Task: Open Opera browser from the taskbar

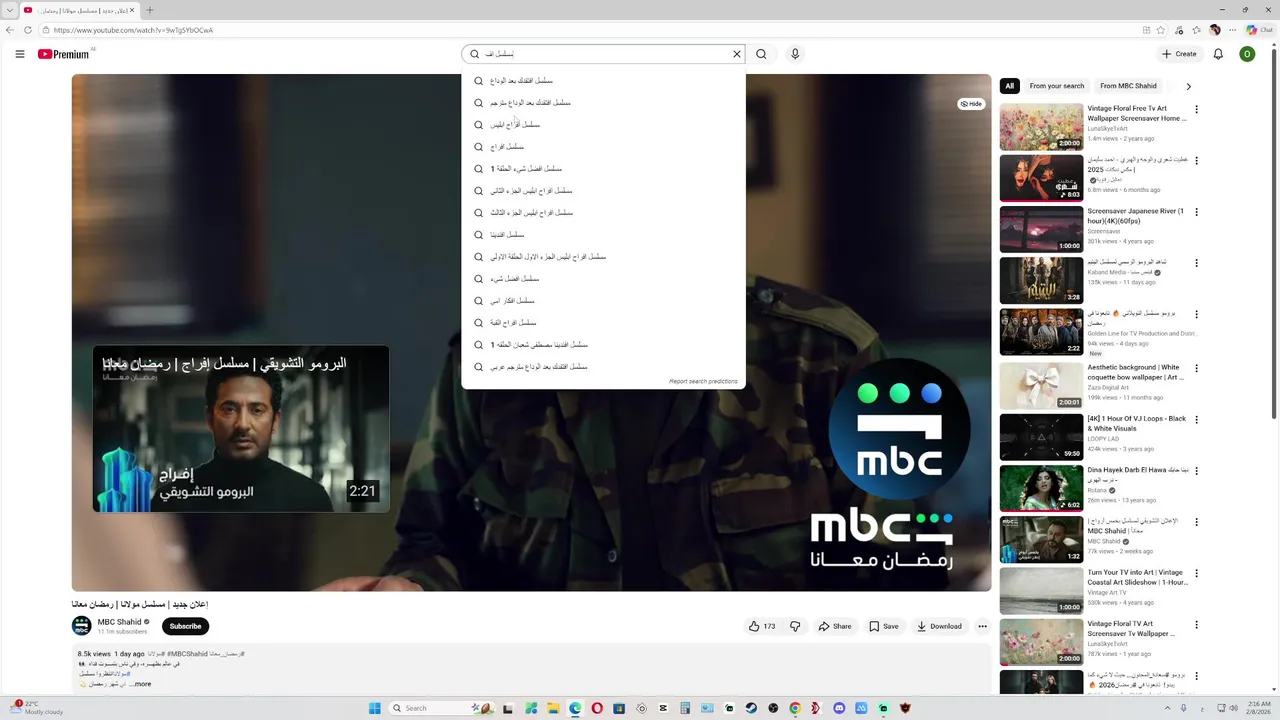Action: 597,708
